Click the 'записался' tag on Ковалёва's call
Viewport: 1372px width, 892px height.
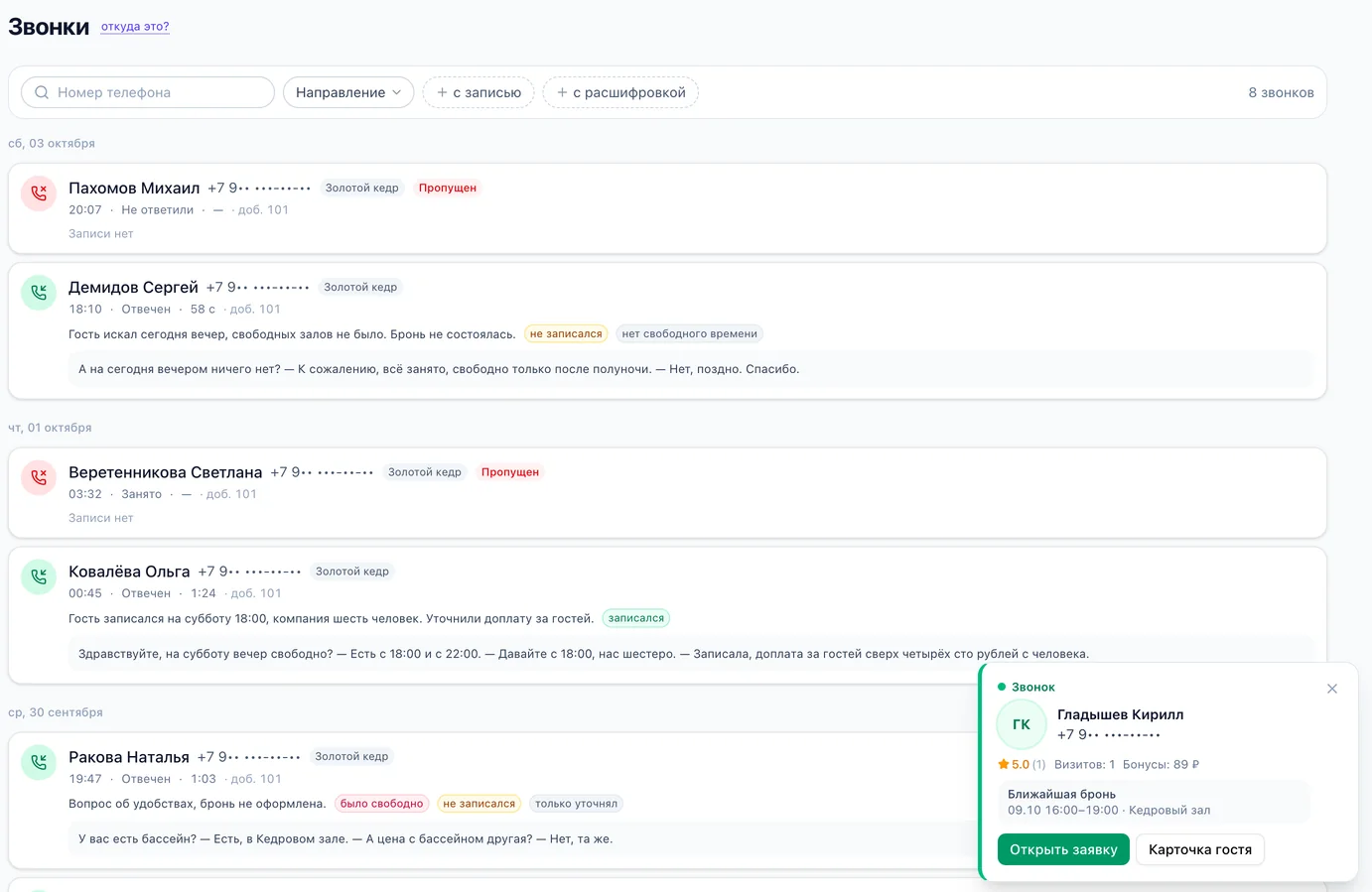tap(636, 618)
